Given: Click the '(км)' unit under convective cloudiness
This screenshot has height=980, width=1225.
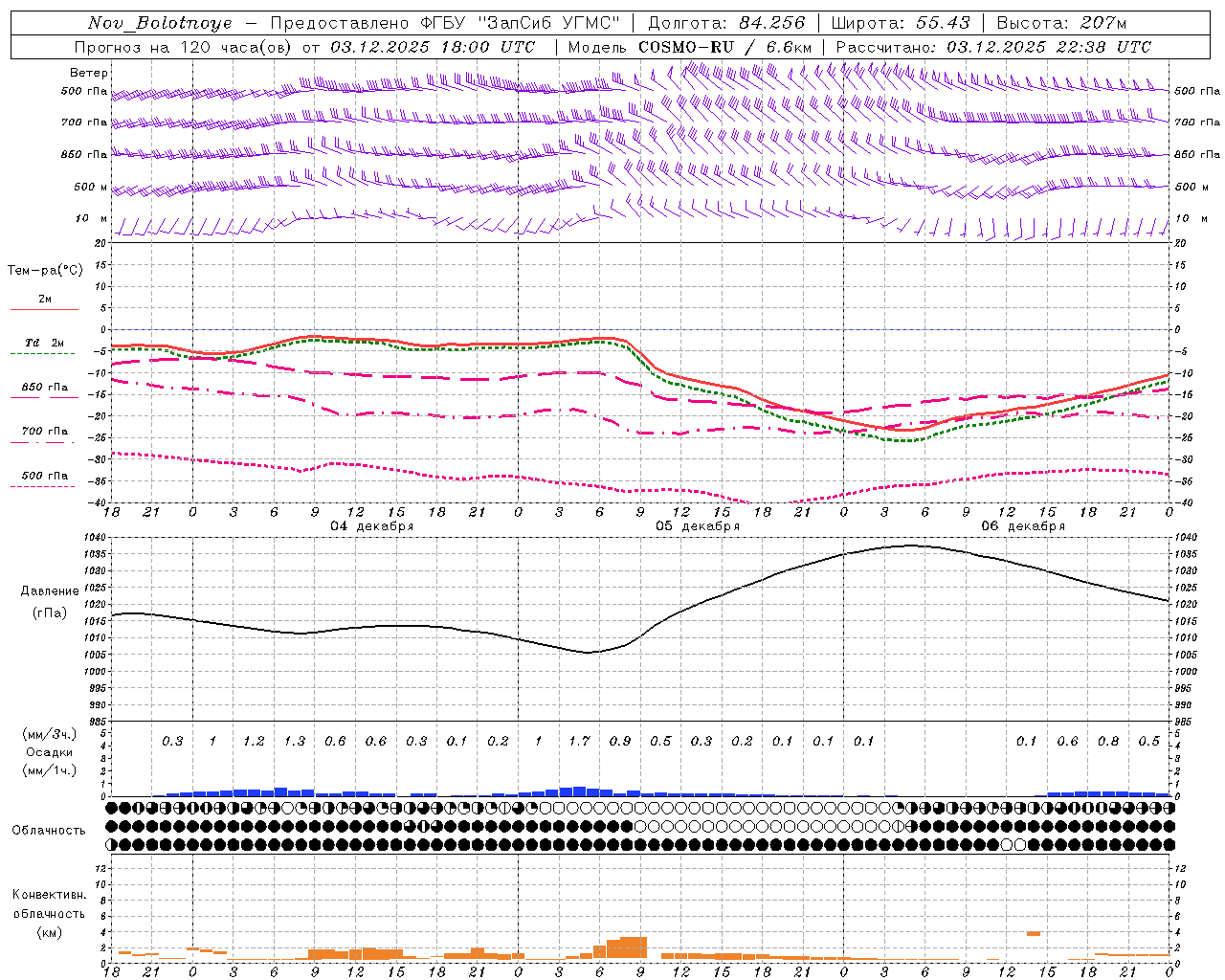Looking at the screenshot, I should click(49, 932).
